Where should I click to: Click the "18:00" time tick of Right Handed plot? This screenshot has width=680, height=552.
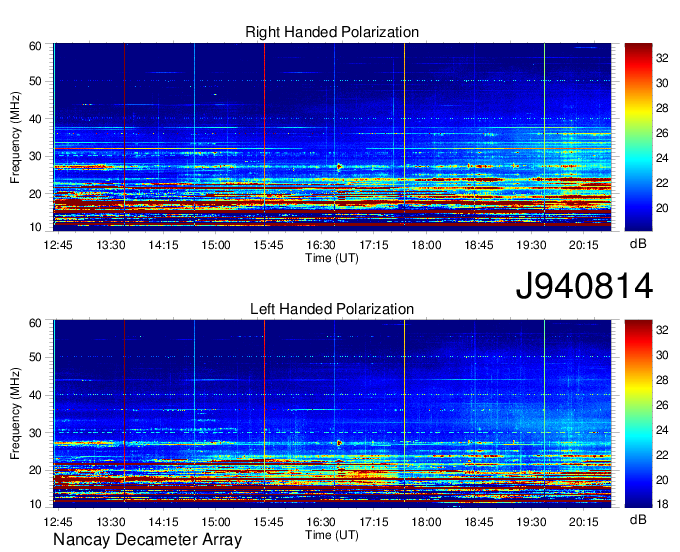[x=426, y=245]
